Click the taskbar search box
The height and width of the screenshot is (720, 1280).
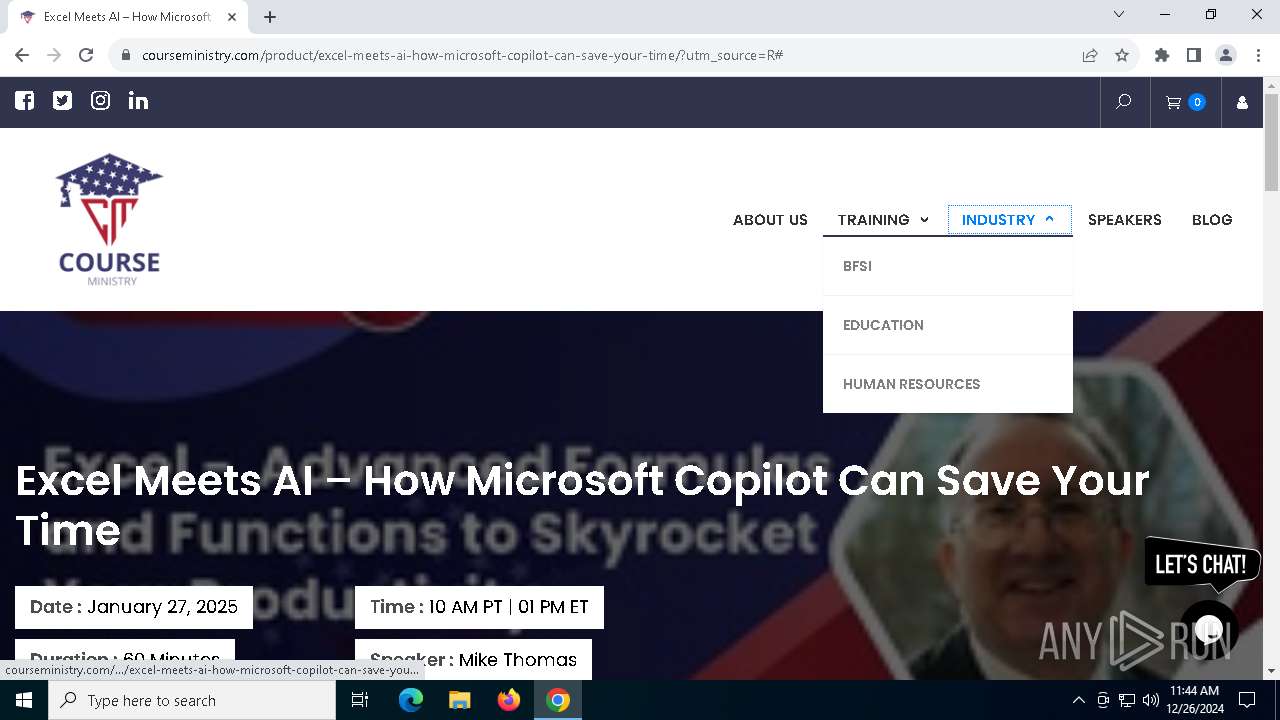click(192, 700)
